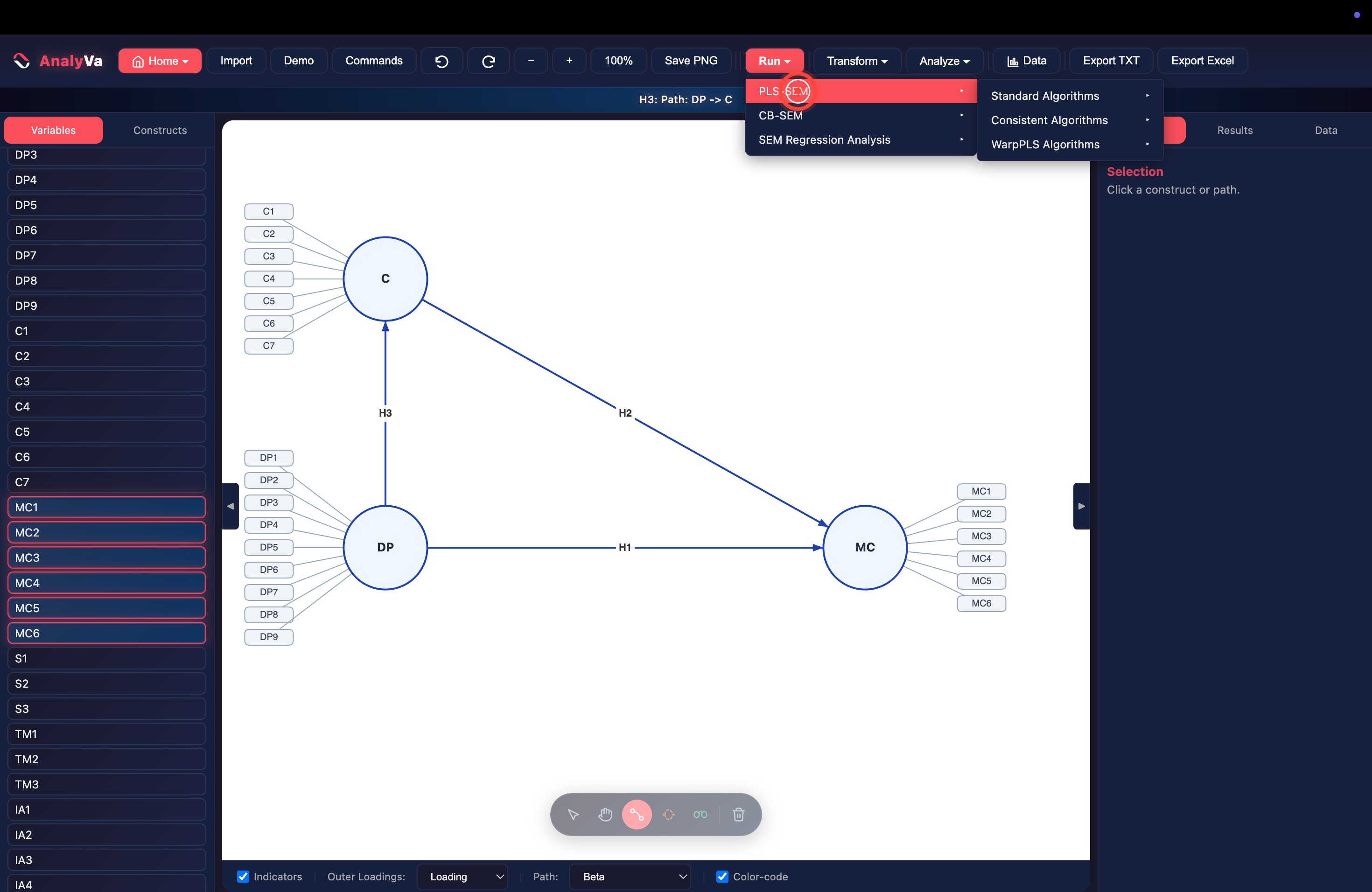Image resolution: width=1372 pixels, height=892 pixels.
Task: Switch to the Results tab
Action: pyautogui.click(x=1235, y=130)
